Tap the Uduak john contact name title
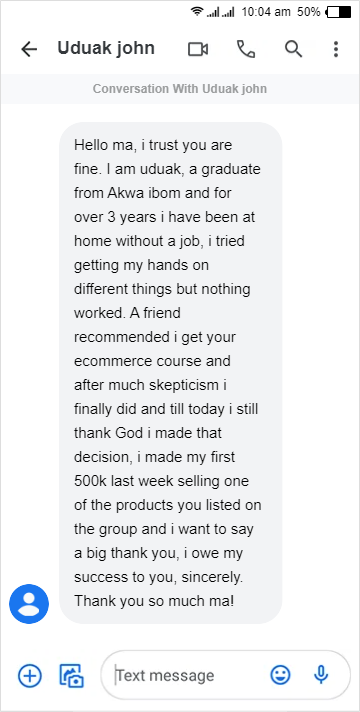Screen dimensions: 360x712 (x=106, y=48)
